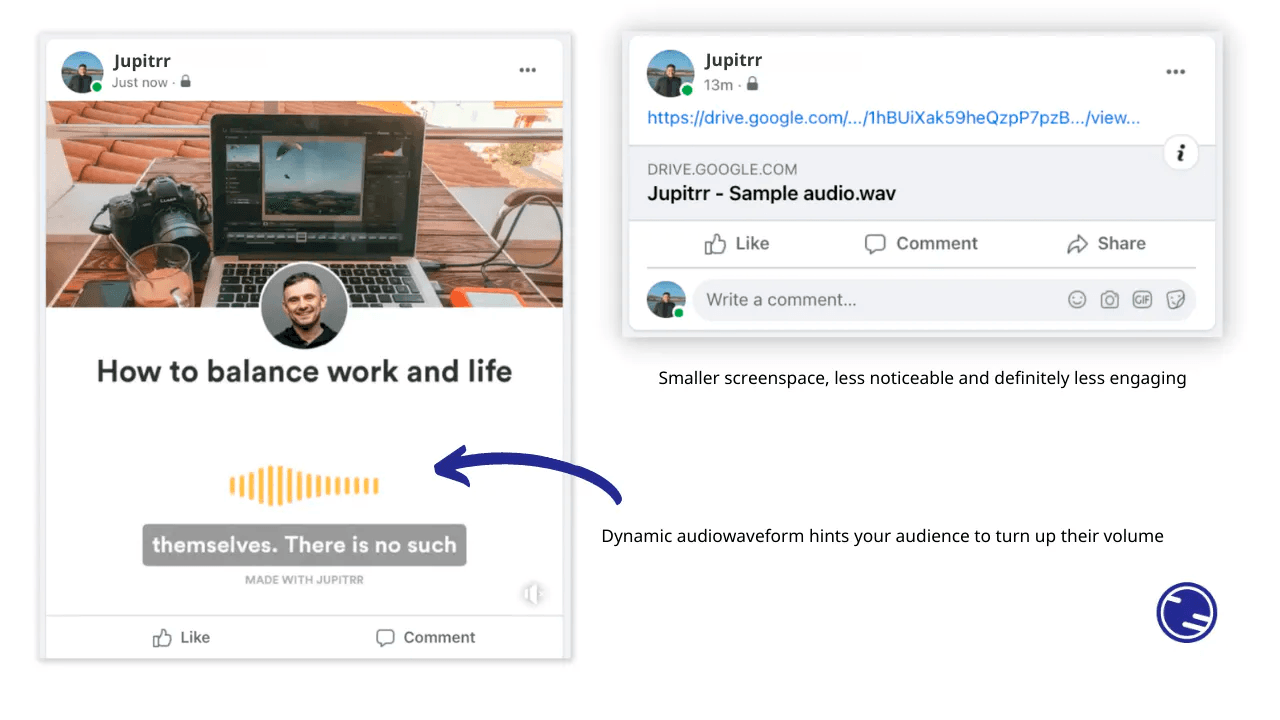This screenshot has width=1280, height=720.
Task: Click the 'Write a comment...' field
Action: click(x=944, y=300)
